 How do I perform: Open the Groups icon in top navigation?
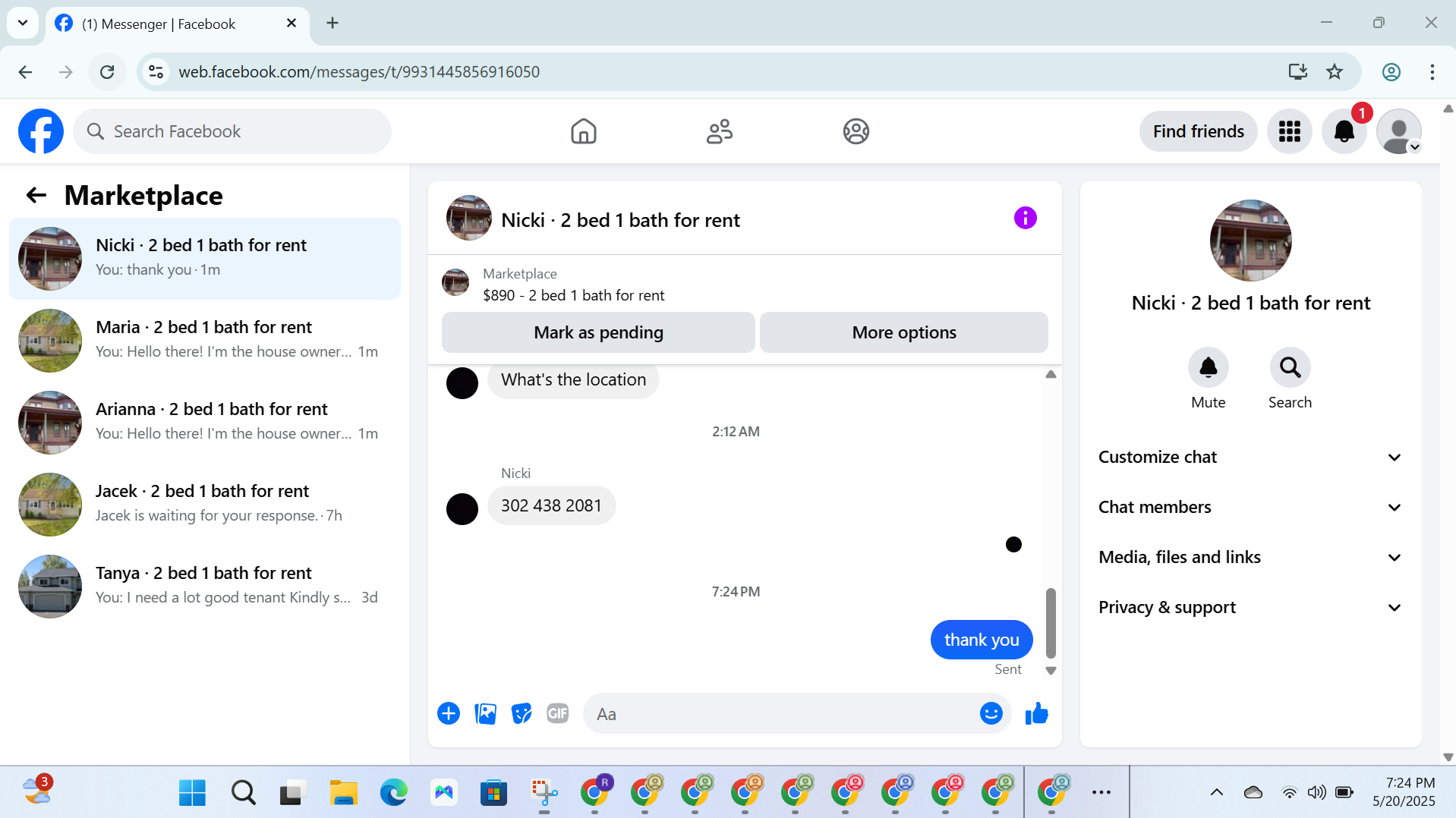click(x=856, y=131)
